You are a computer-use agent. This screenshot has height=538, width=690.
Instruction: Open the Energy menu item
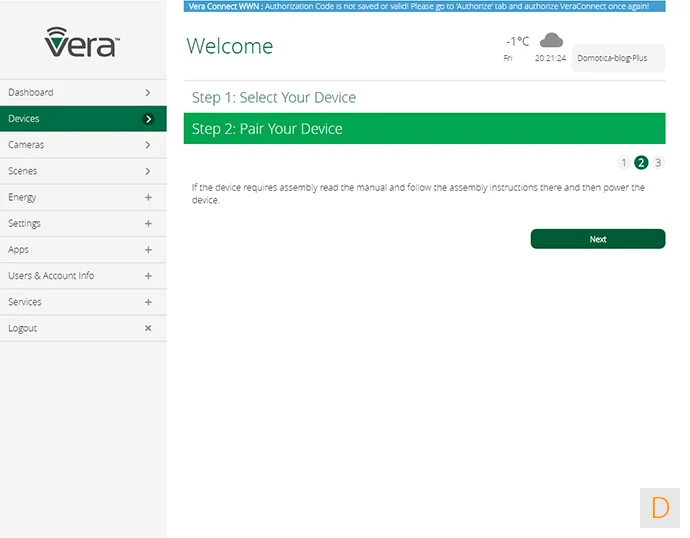point(83,197)
